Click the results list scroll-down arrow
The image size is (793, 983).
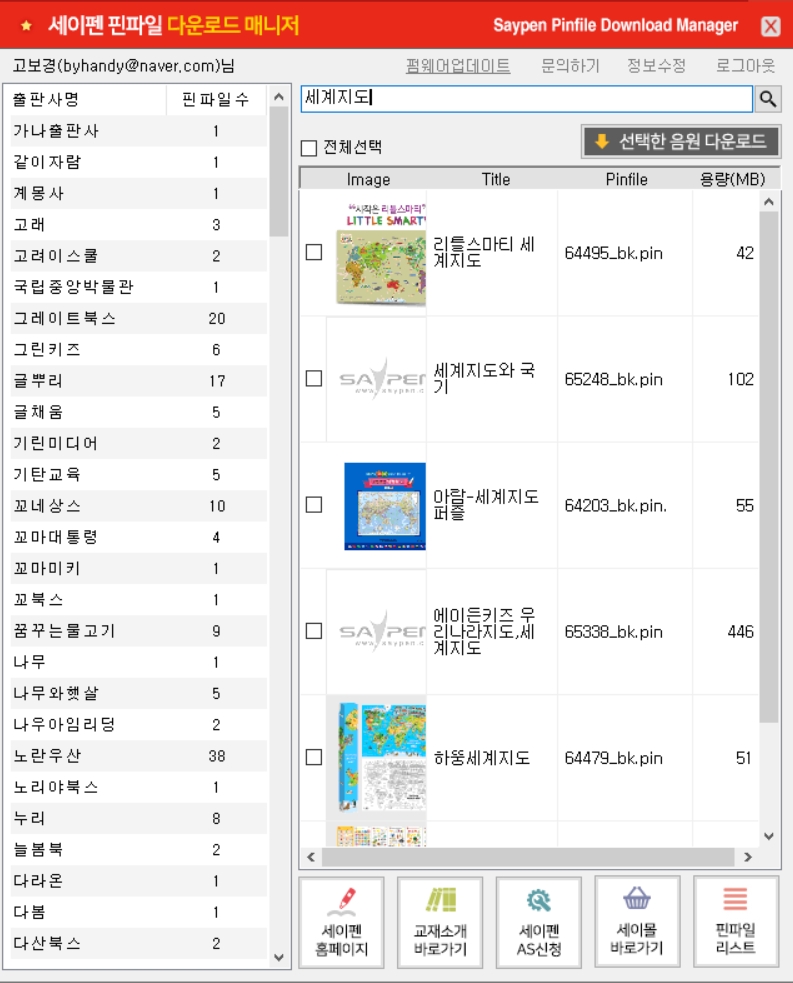point(769,836)
